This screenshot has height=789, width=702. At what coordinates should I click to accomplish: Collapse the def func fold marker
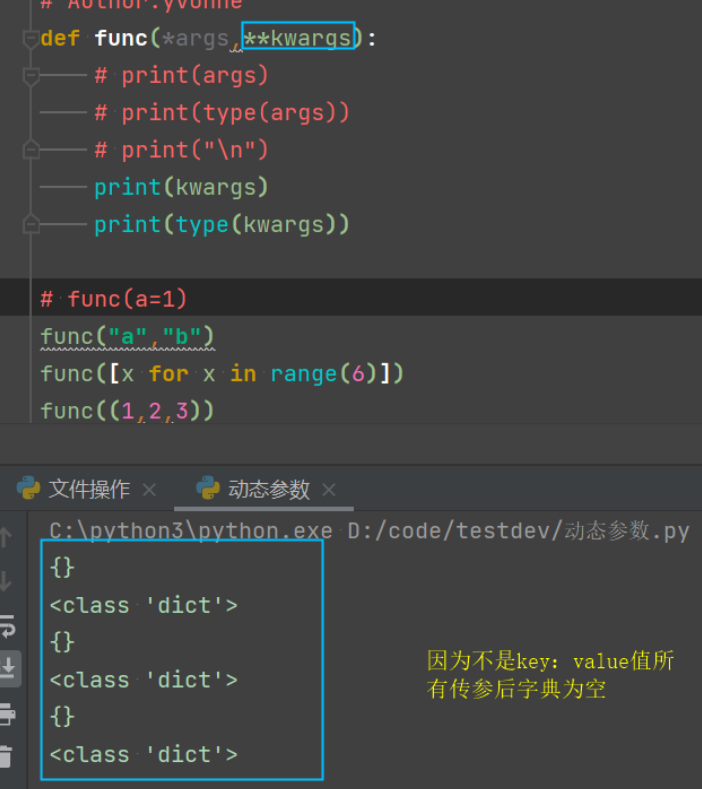point(31,39)
